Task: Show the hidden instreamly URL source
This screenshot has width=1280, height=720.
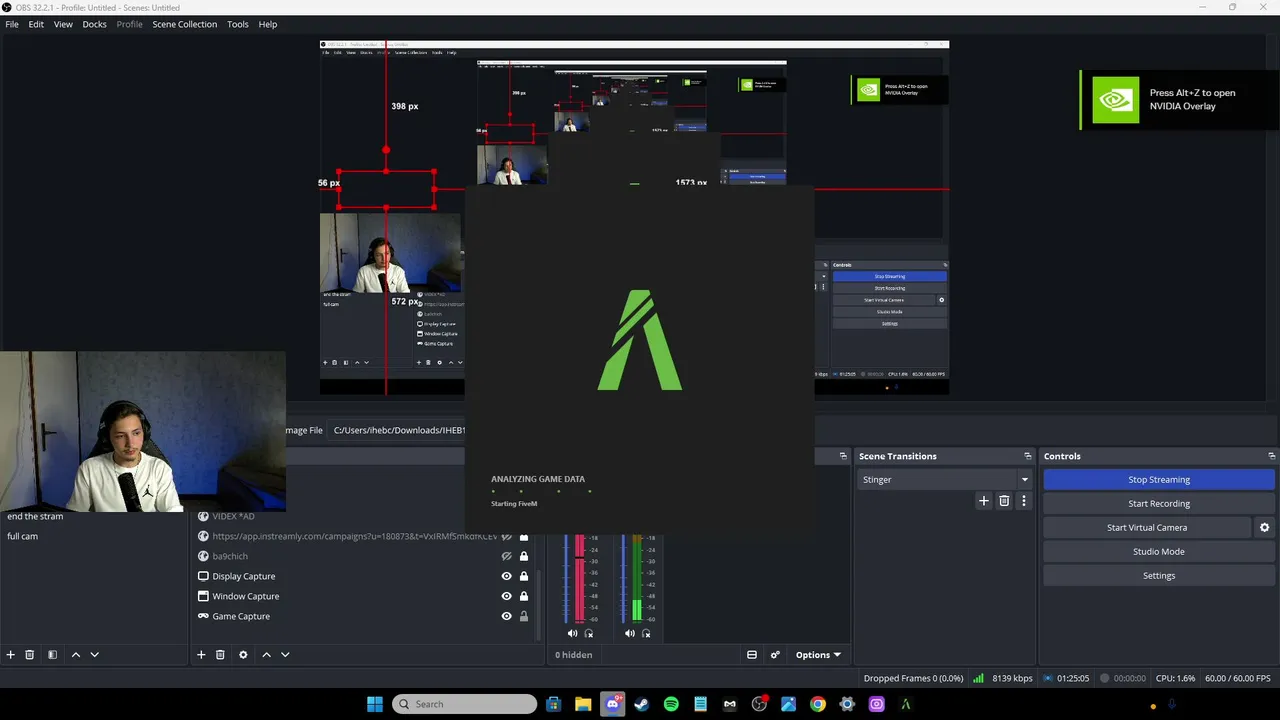Action: pyautogui.click(x=506, y=536)
